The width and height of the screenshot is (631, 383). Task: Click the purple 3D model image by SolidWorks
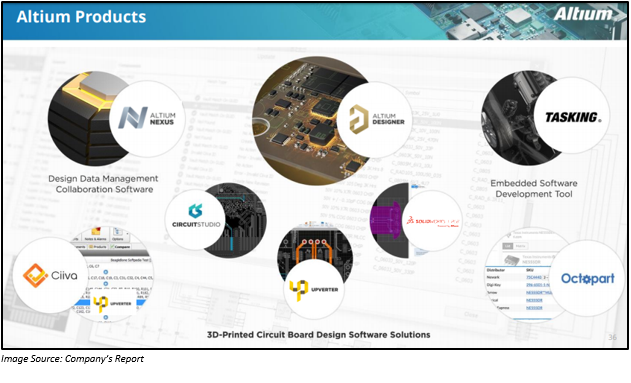click(388, 220)
